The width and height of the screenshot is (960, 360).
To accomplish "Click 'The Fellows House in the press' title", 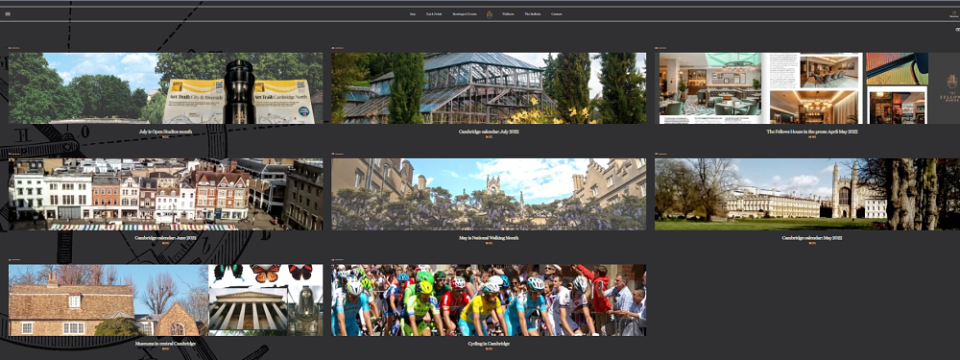I will 812,132.
